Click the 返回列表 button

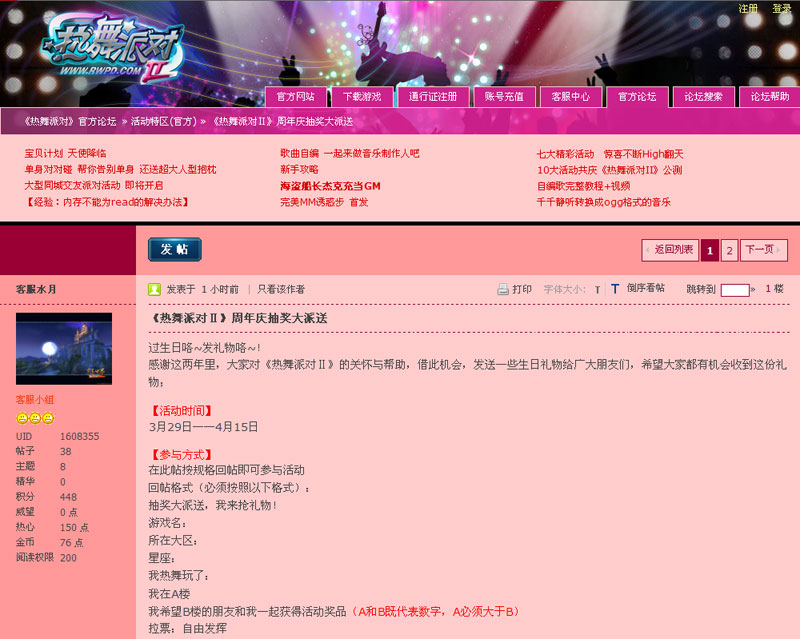[x=670, y=250]
